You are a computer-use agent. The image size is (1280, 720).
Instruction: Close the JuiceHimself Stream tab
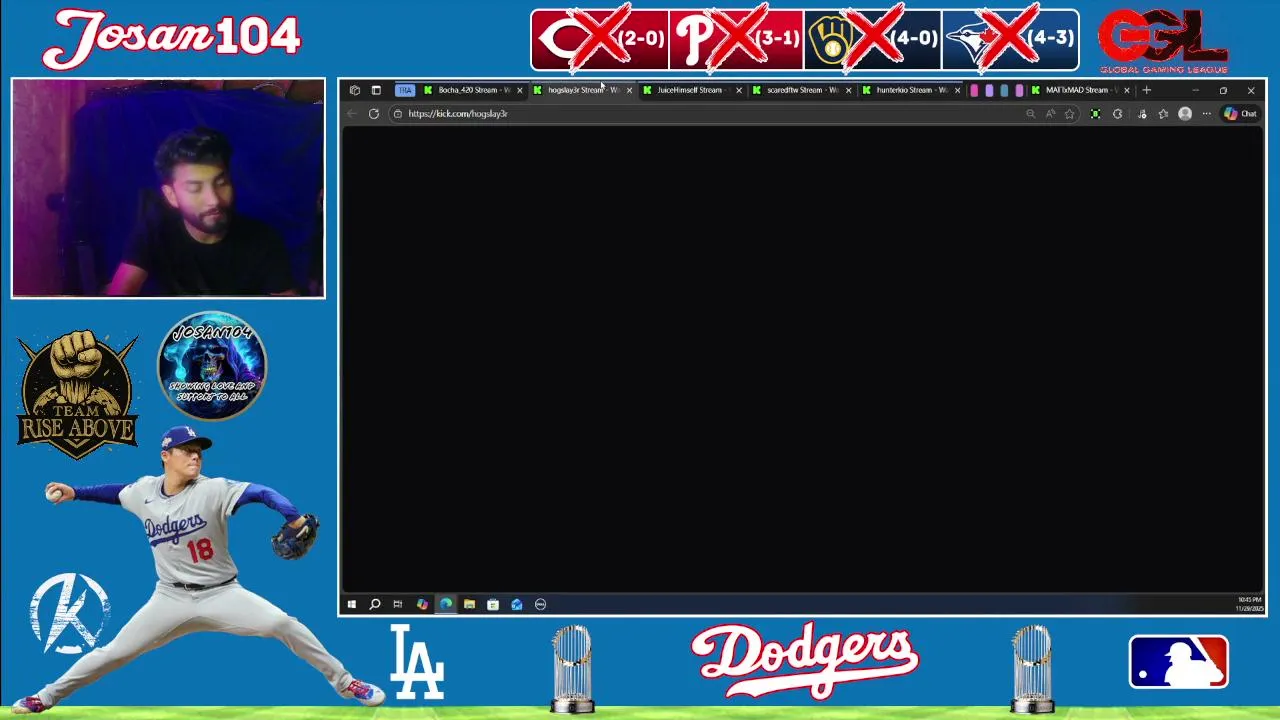click(x=739, y=90)
